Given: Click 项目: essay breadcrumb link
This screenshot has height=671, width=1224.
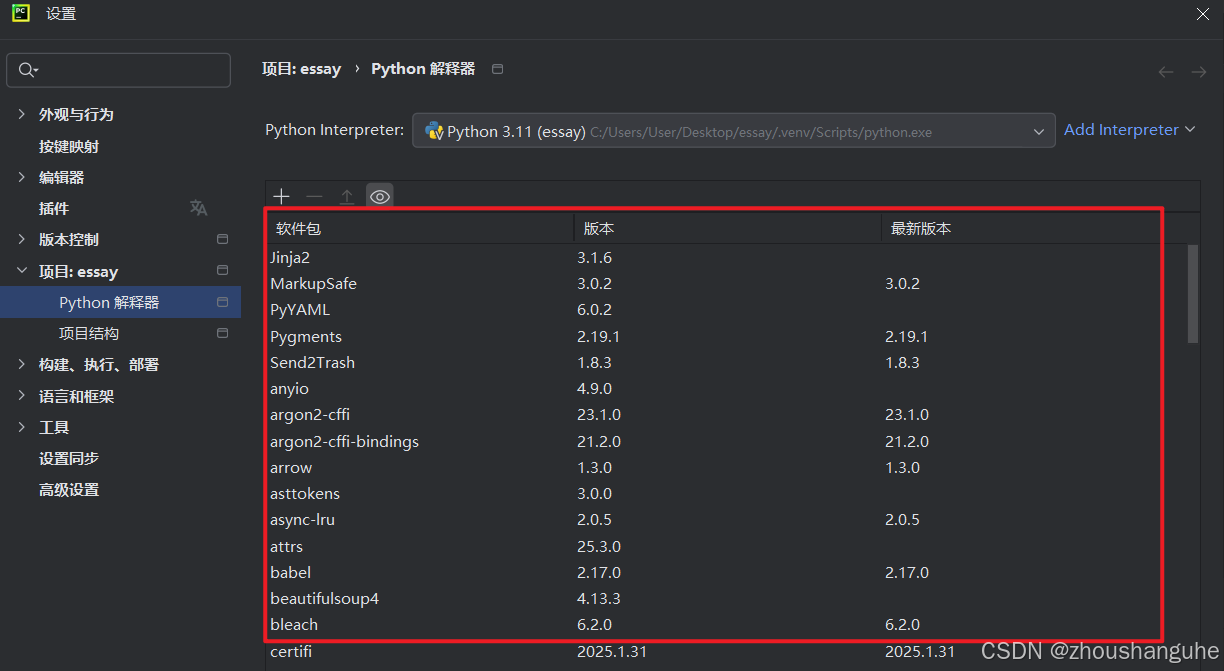Looking at the screenshot, I should pos(301,69).
